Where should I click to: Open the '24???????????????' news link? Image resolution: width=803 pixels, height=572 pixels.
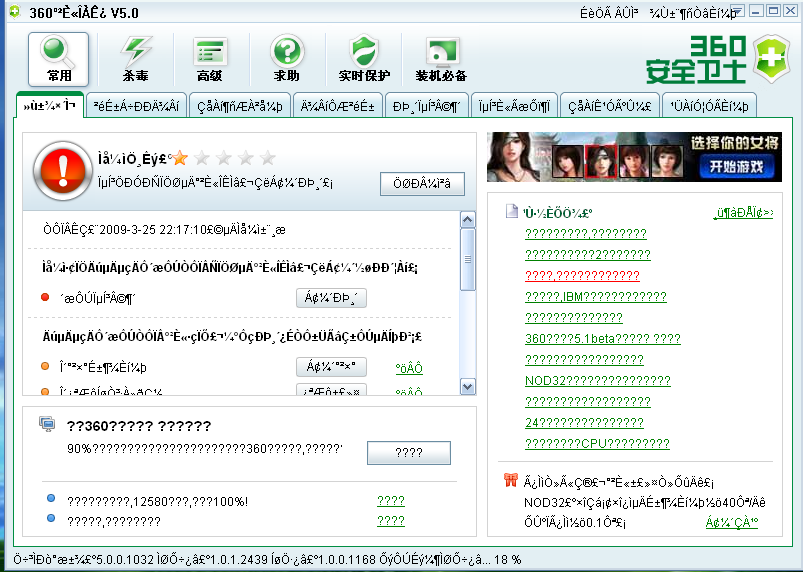pos(584,423)
